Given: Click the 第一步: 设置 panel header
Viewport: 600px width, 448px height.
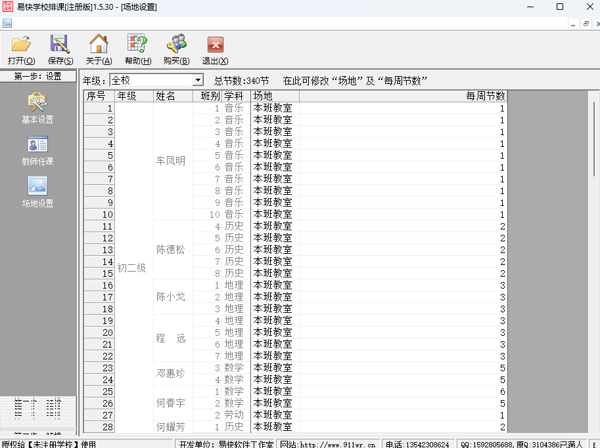Looking at the screenshot, I should click(38, 76).
